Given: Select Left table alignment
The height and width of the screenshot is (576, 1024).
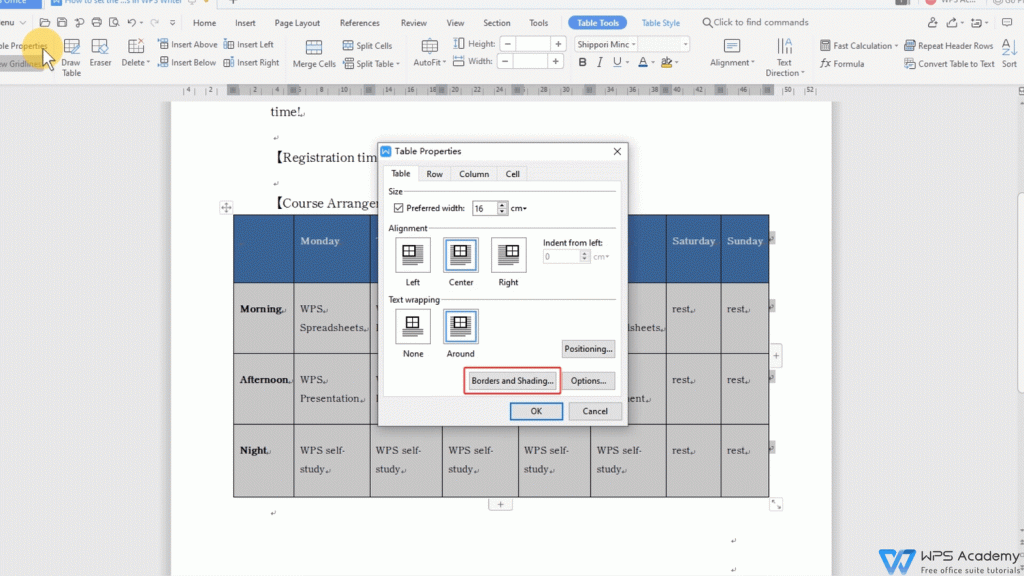Looking at the screenshot, I should pos(413,255).
